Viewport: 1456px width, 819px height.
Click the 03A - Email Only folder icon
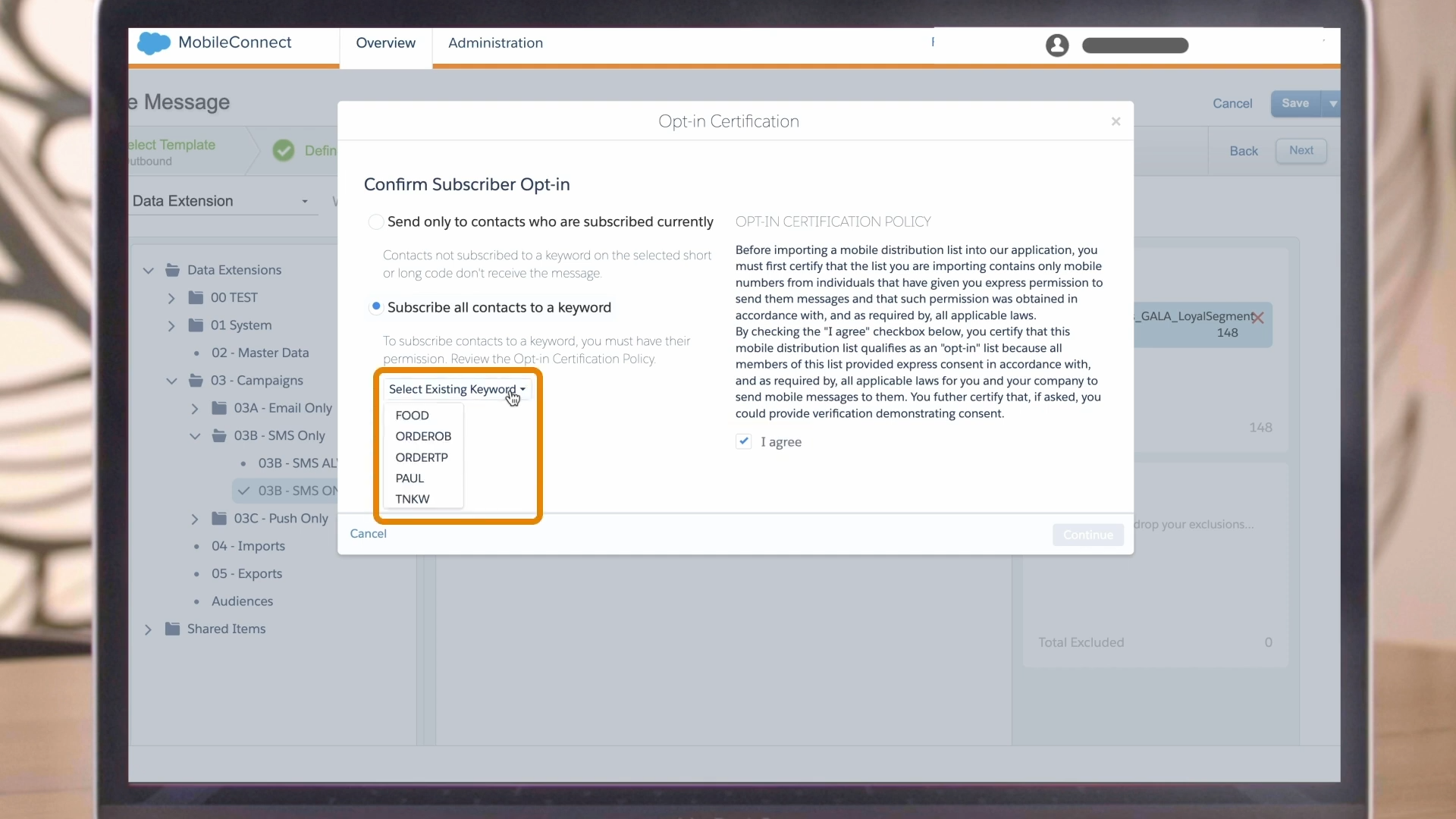219,408
